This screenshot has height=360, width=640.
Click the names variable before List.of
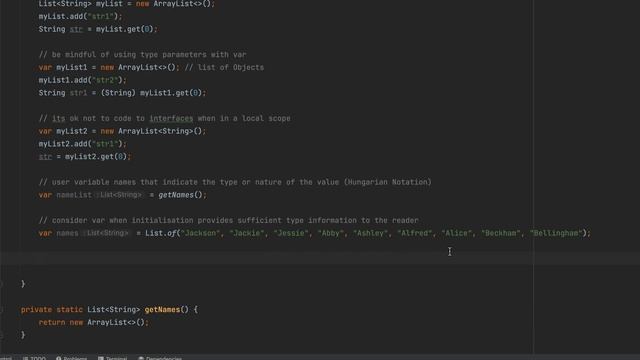(67, 233)
